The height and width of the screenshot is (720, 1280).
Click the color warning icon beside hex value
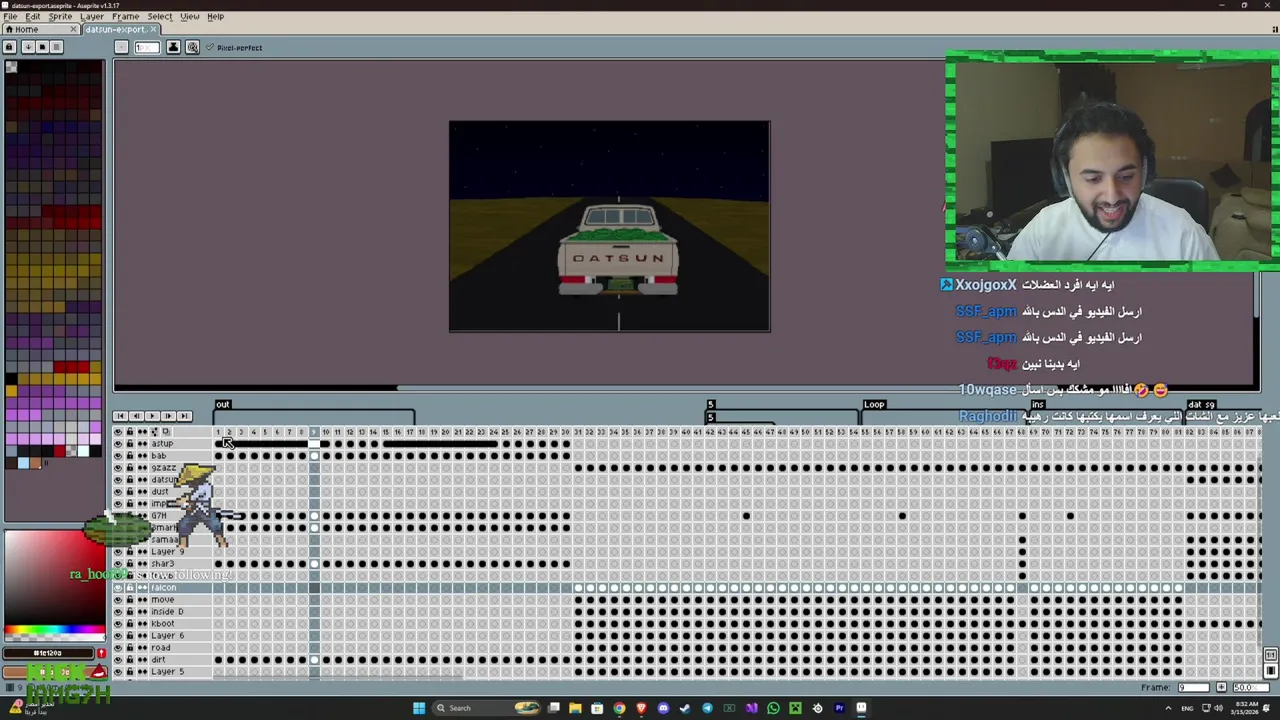pos(100,653)
